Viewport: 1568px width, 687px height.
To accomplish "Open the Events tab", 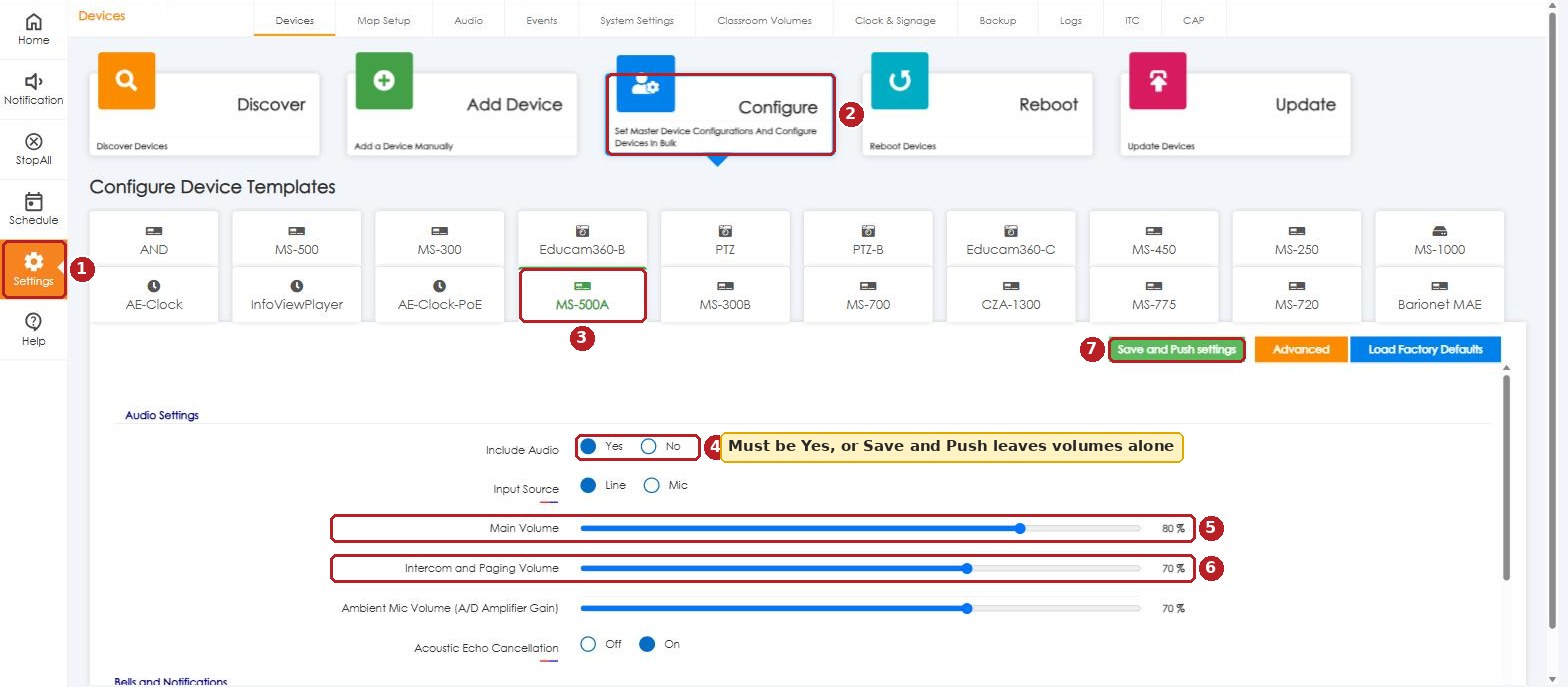I will click(x=541, y=20).
